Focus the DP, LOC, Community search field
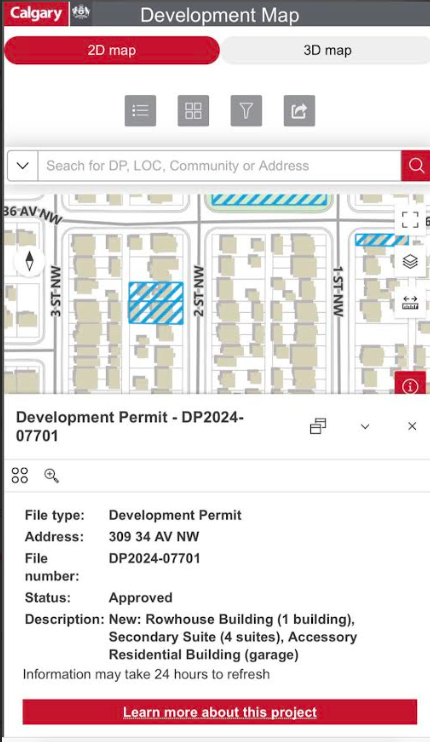 [x=219, y=166]
